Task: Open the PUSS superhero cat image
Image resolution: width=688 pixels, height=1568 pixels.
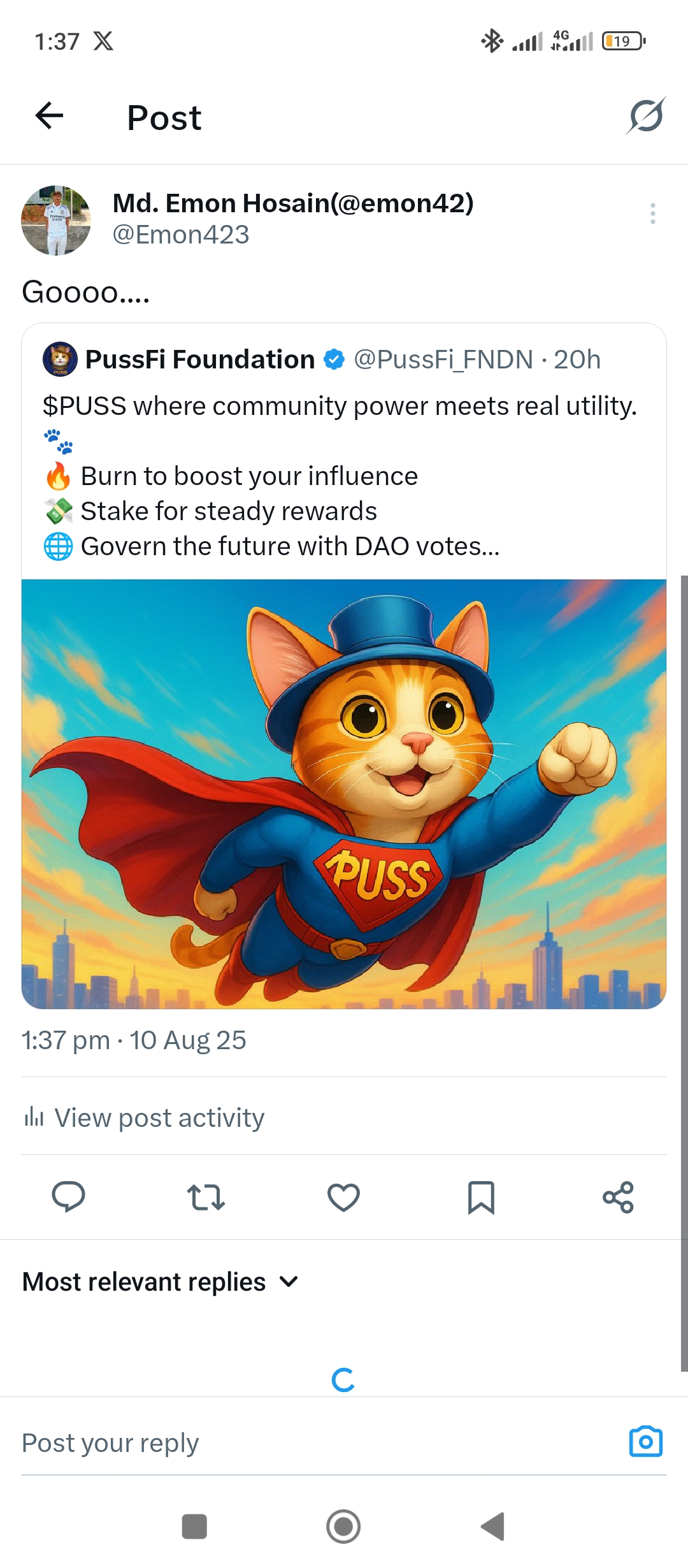Action: pos(344,794)
